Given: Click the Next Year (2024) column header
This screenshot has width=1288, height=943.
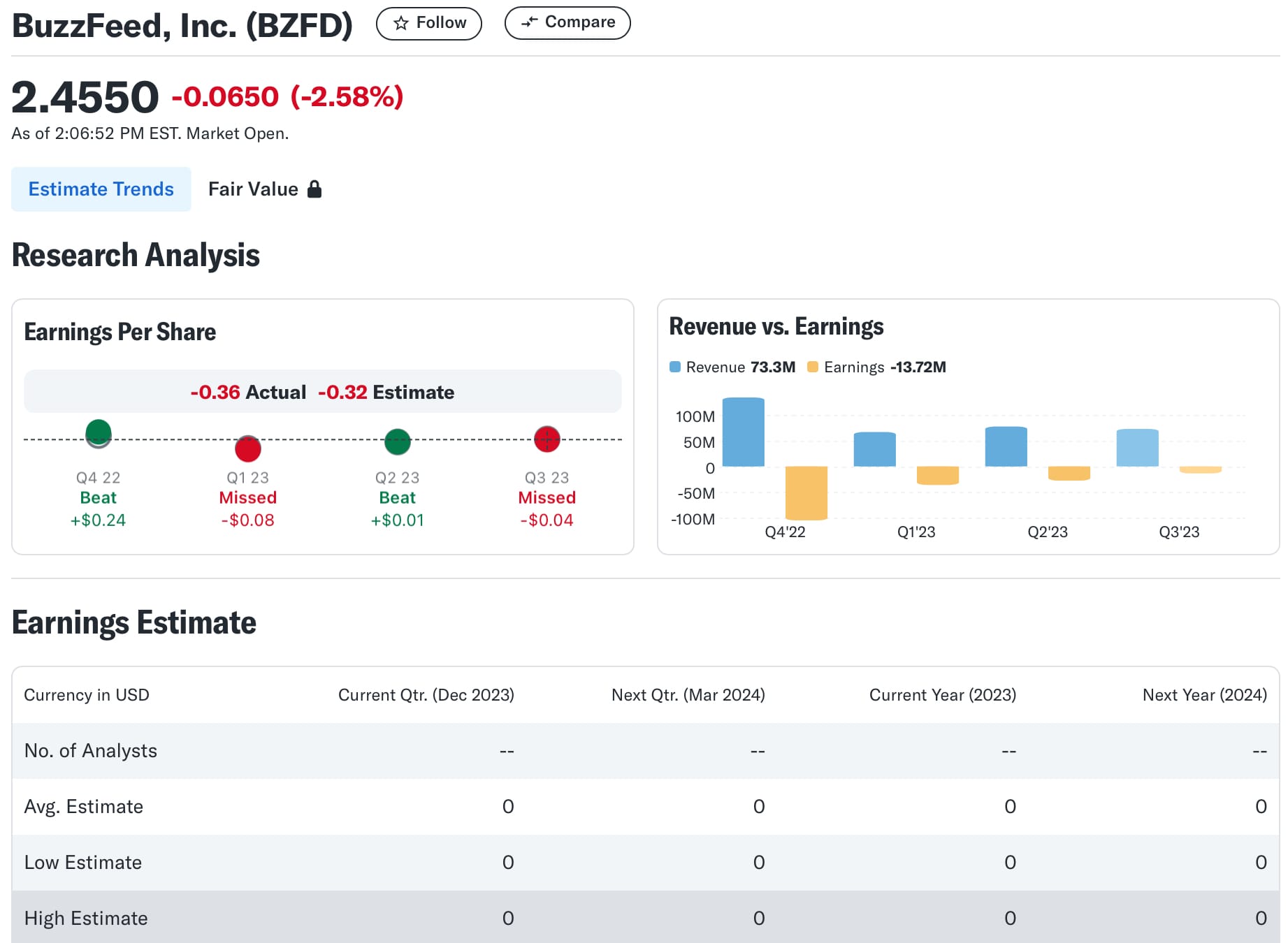Looking at the screenshot, I should pyautogui.click(x=1205, y=695).
